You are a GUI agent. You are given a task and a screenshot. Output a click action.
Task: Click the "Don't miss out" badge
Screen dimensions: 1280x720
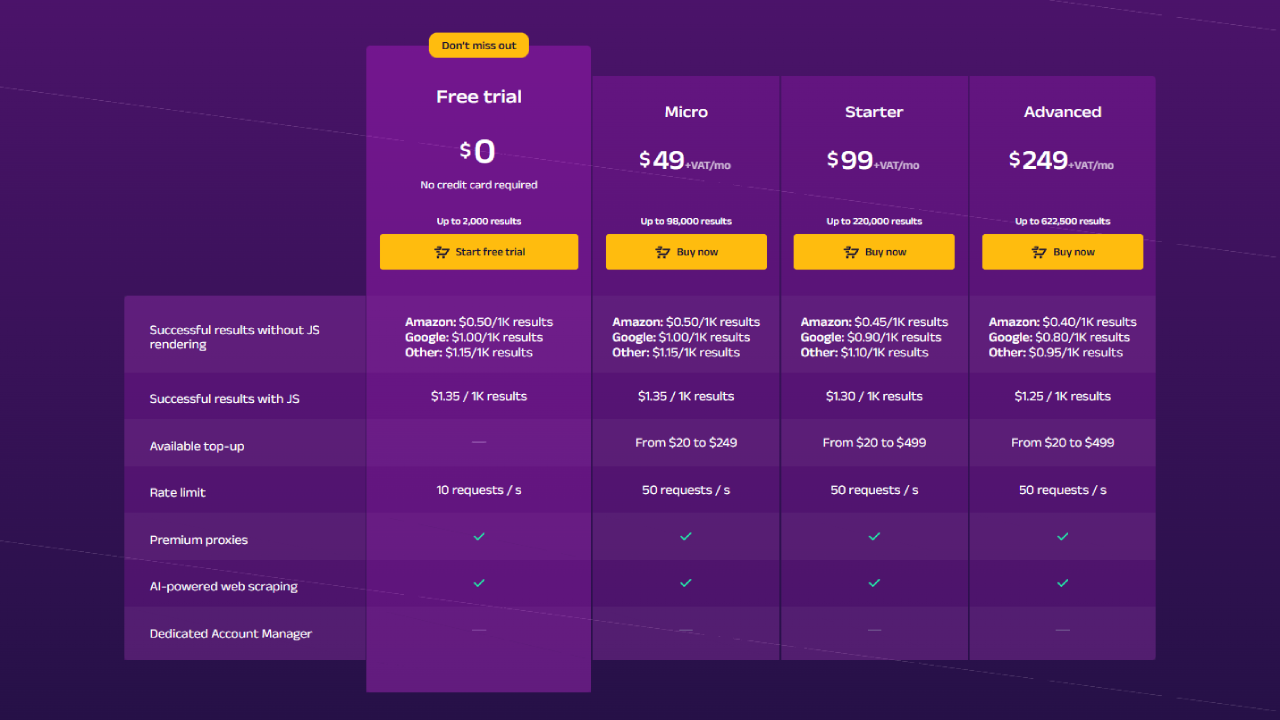click(x=479, y=45)
